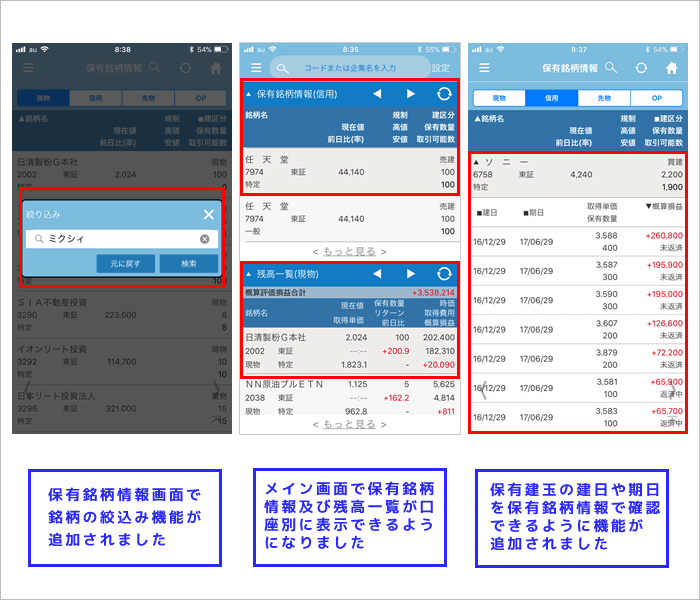Select row with 概算損益 +126,600

tap(578, 329)
